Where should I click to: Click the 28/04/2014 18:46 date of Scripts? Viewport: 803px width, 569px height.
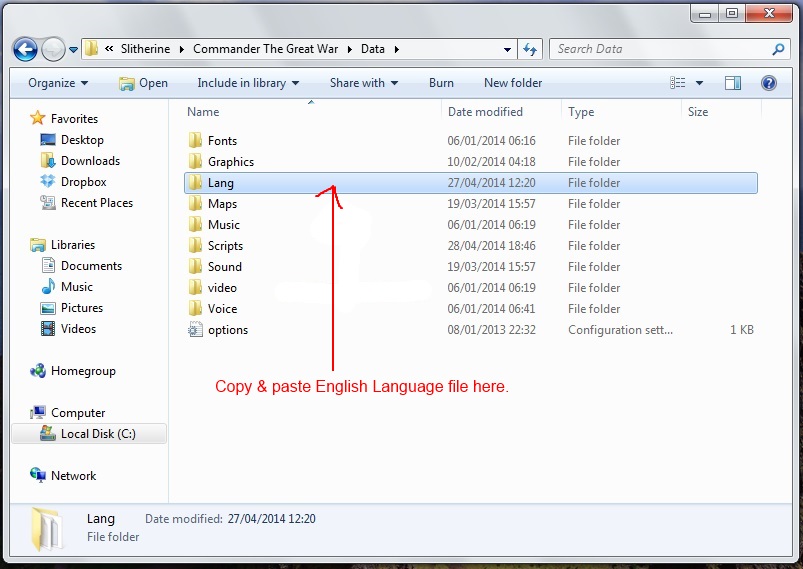pyautogui.click(x=491, y=245)
